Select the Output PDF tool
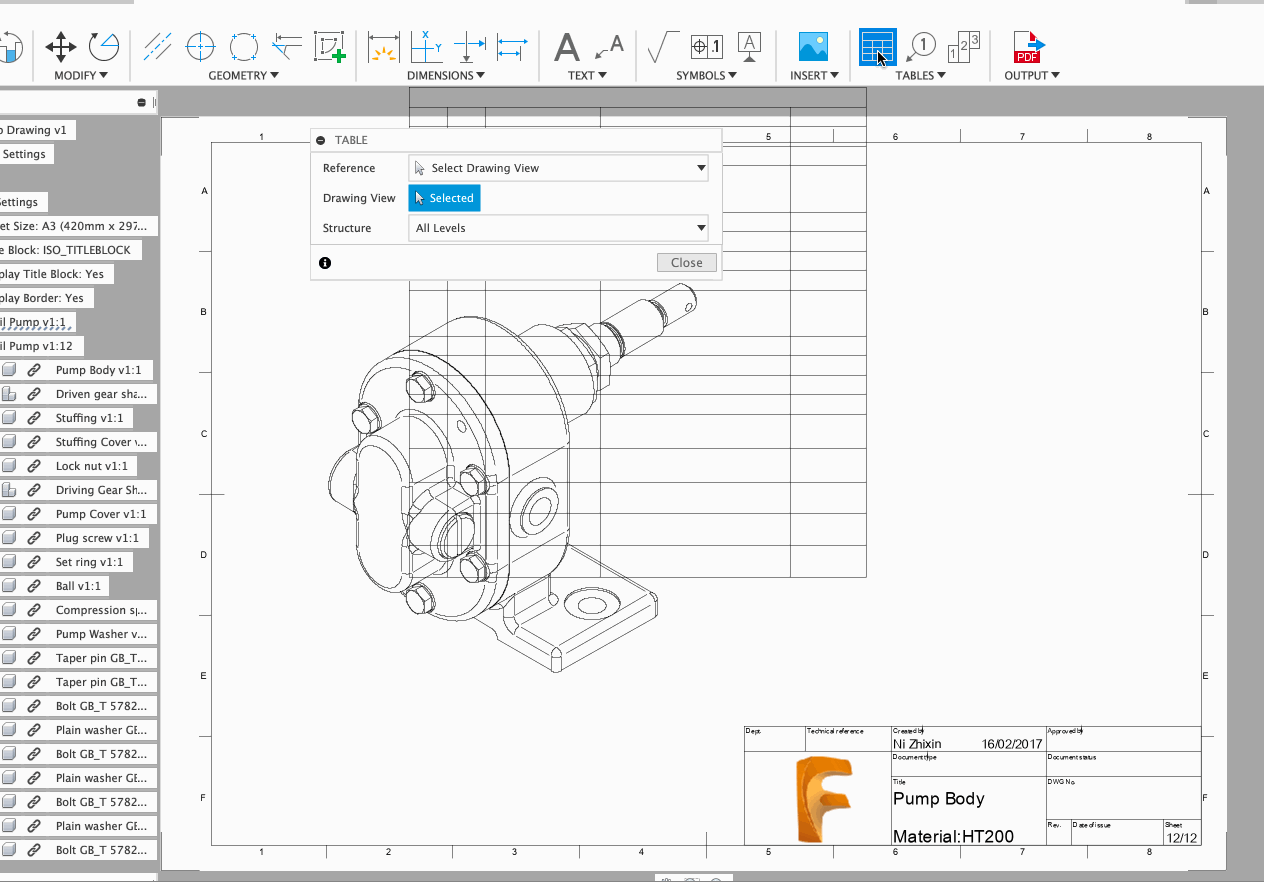The image size is (1264, 882). pos(1028,46)
